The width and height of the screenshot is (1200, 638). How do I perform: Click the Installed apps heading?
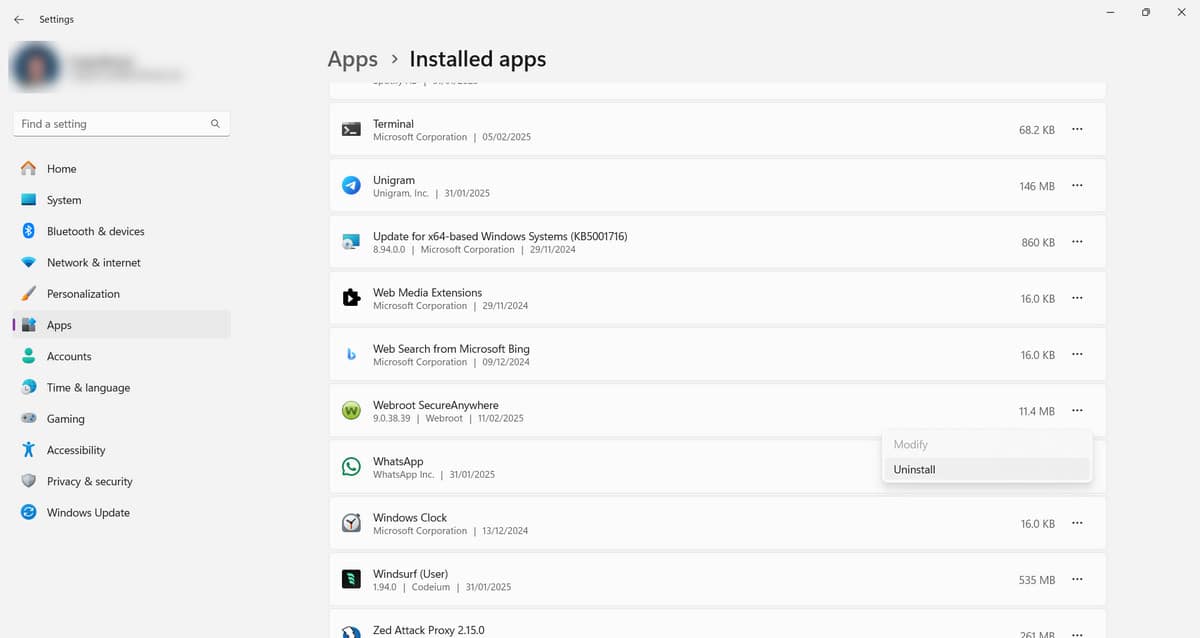(478, 60)
